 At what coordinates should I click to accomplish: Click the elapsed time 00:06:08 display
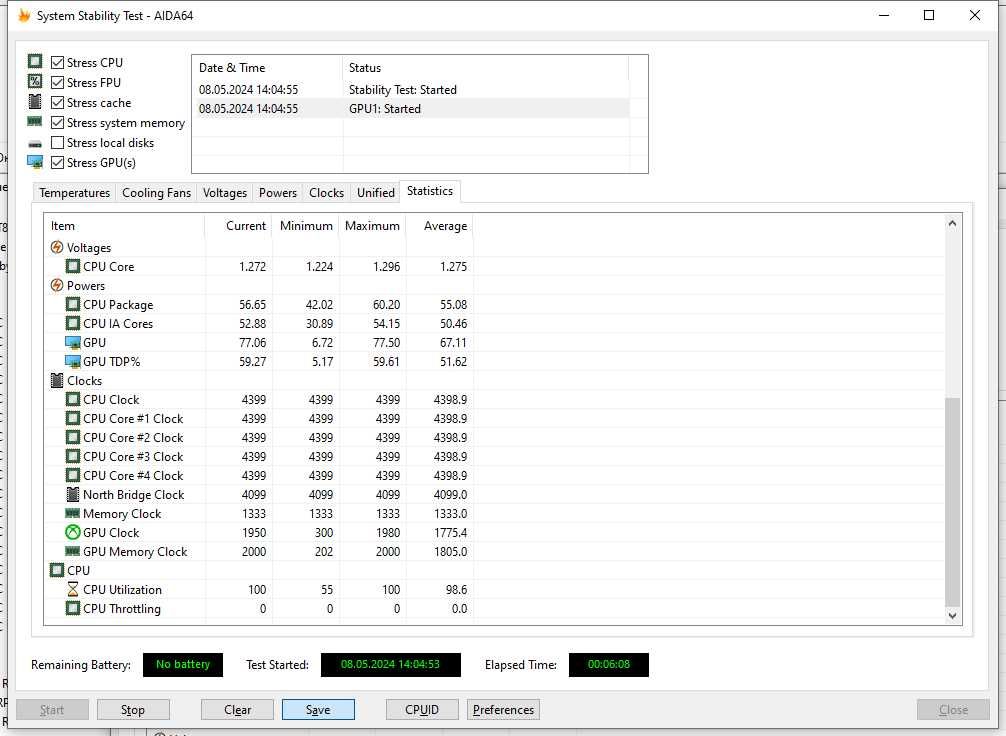(609, 664)
